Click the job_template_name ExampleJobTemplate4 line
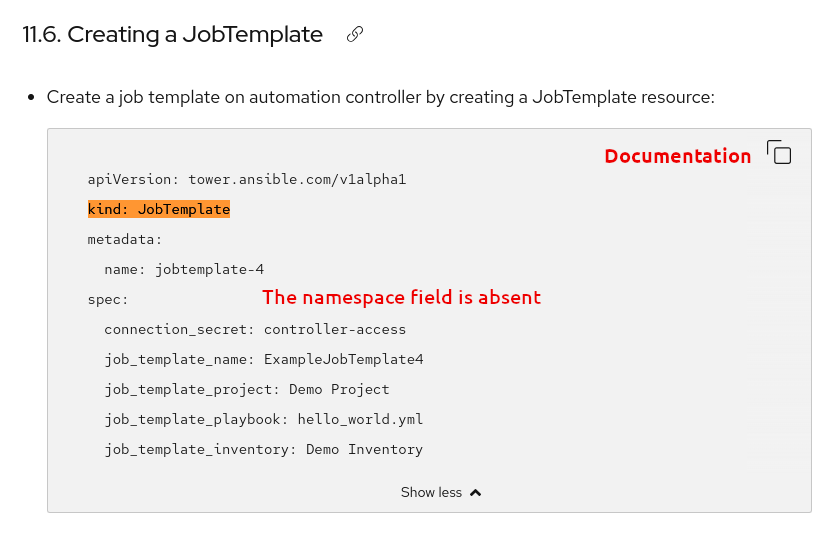 264,359
